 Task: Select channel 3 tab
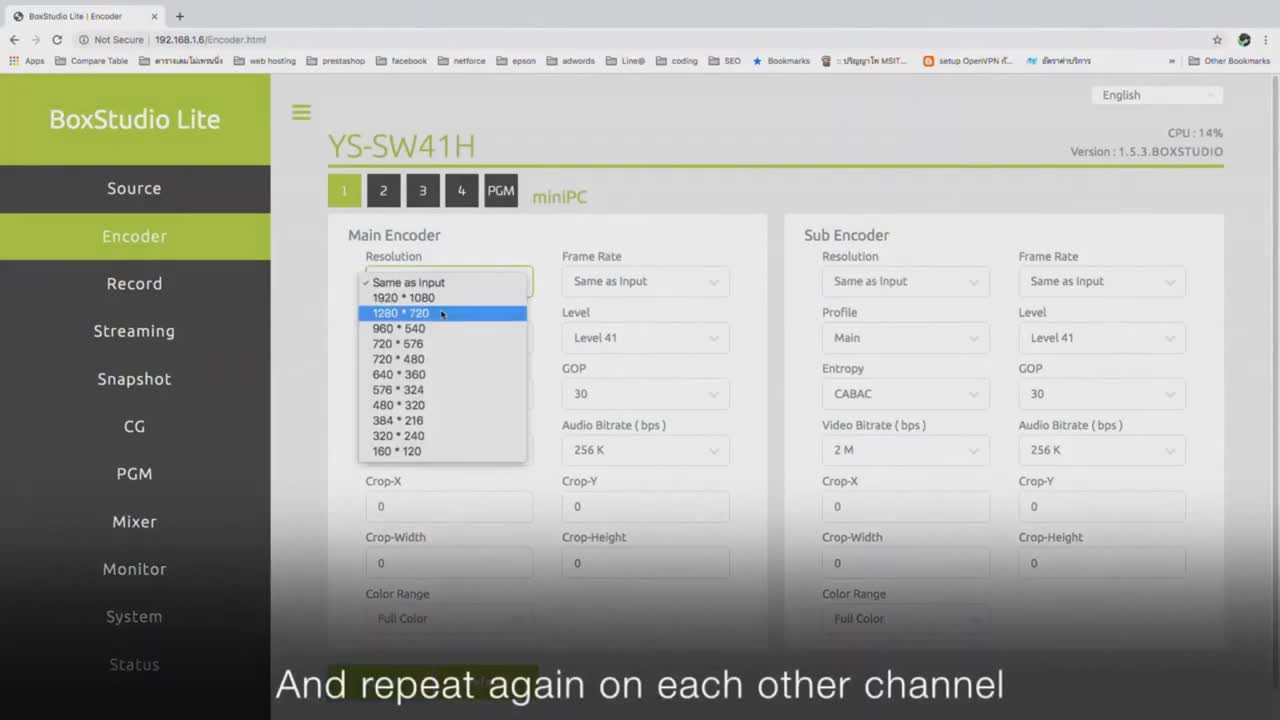[x=422, y=191]
